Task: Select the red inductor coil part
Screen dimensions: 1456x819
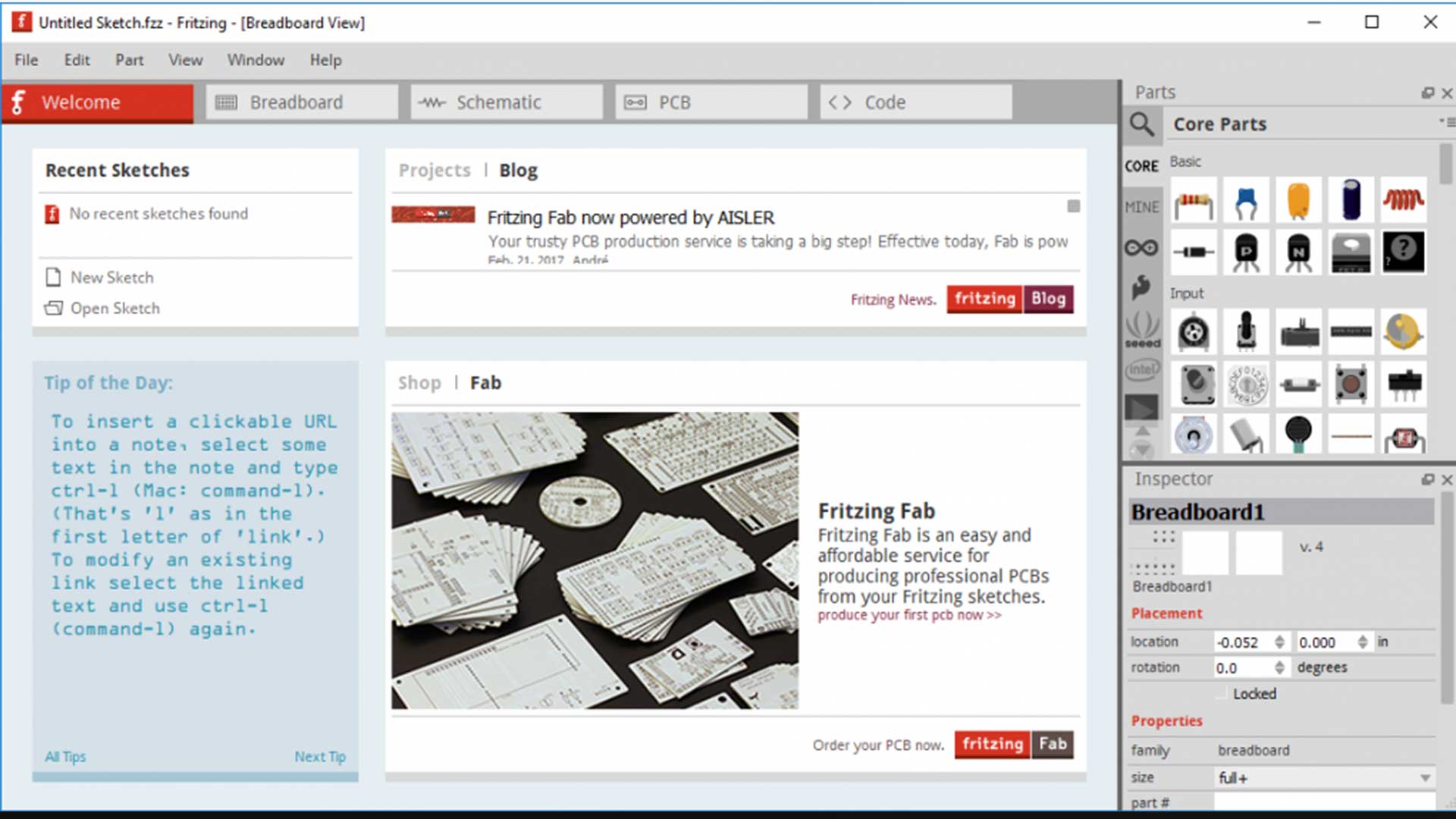Action: click(x=1403, y=200)
